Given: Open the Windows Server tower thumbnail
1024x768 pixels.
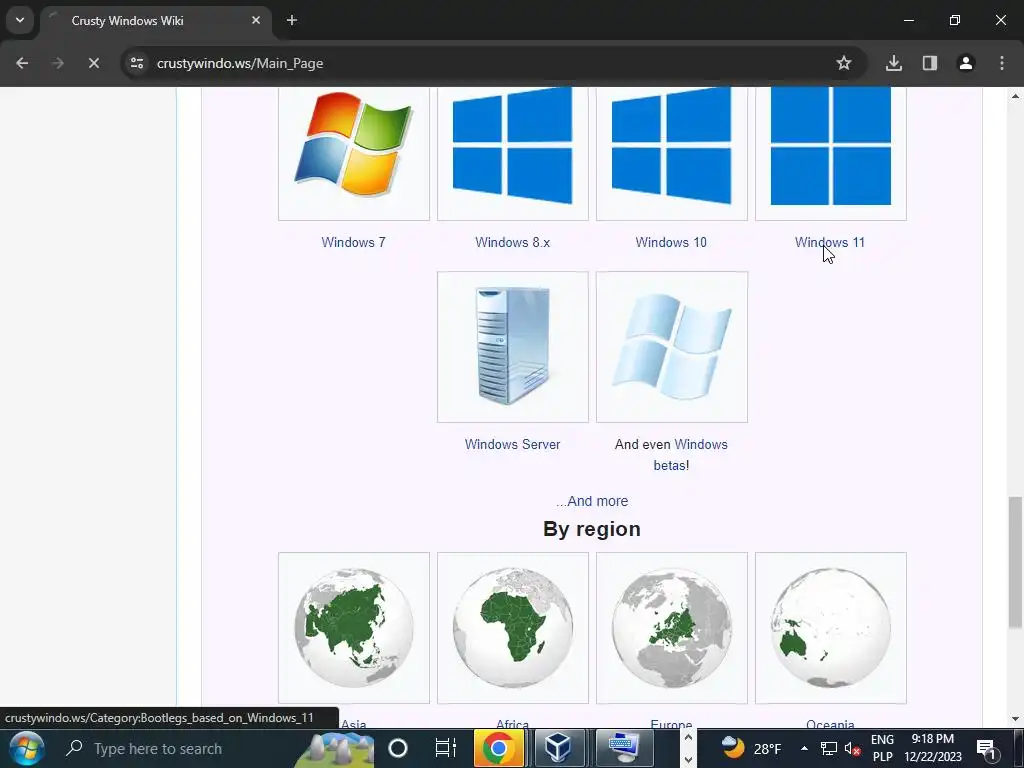Looking at the screenshot, I should coord(513,347).
